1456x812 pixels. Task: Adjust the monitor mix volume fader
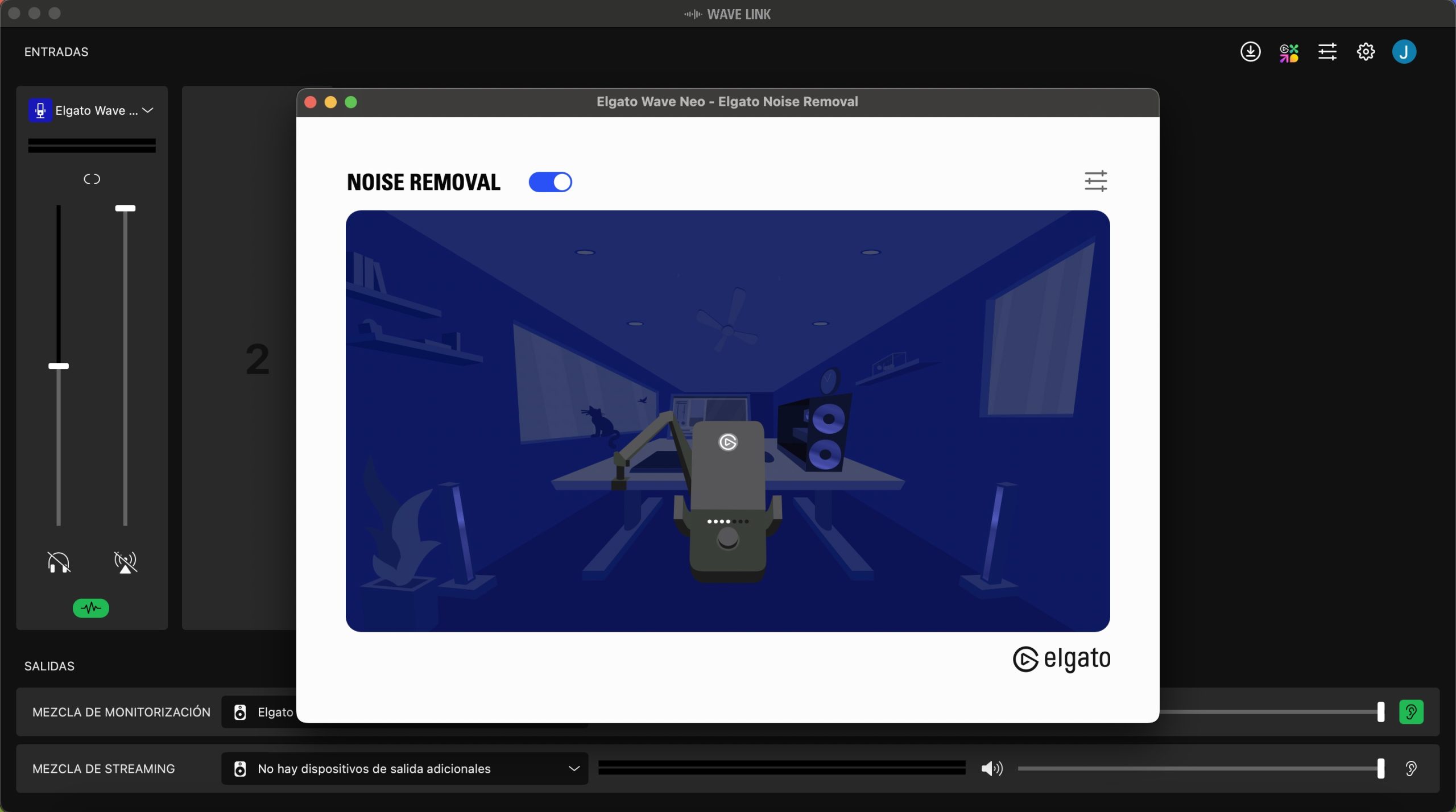[x=59, y=366]
